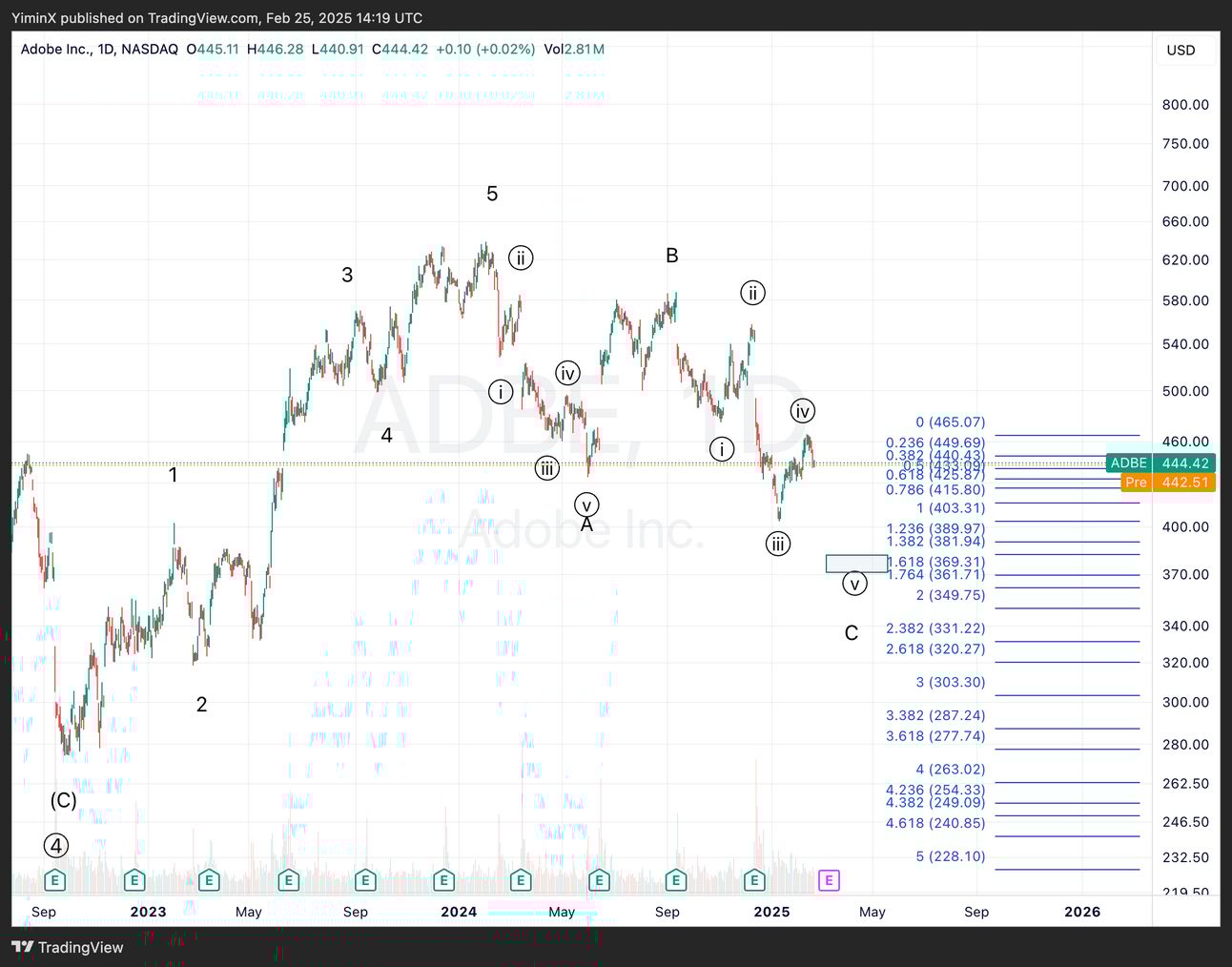The width and height of the screenshot is (1232, 967).
Task: Click the 340.00 price axis label
Action: click(1185, 627)
